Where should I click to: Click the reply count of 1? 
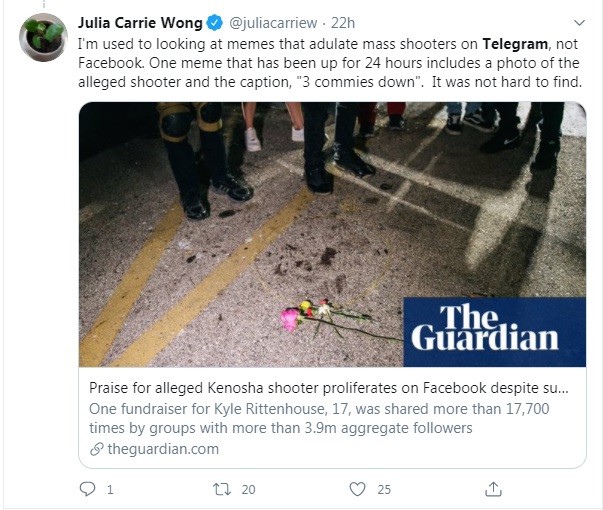pos(110,490)
